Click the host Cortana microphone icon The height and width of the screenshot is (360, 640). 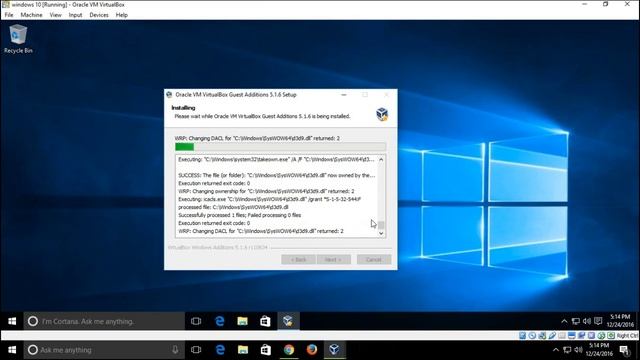tap(175, 350)
